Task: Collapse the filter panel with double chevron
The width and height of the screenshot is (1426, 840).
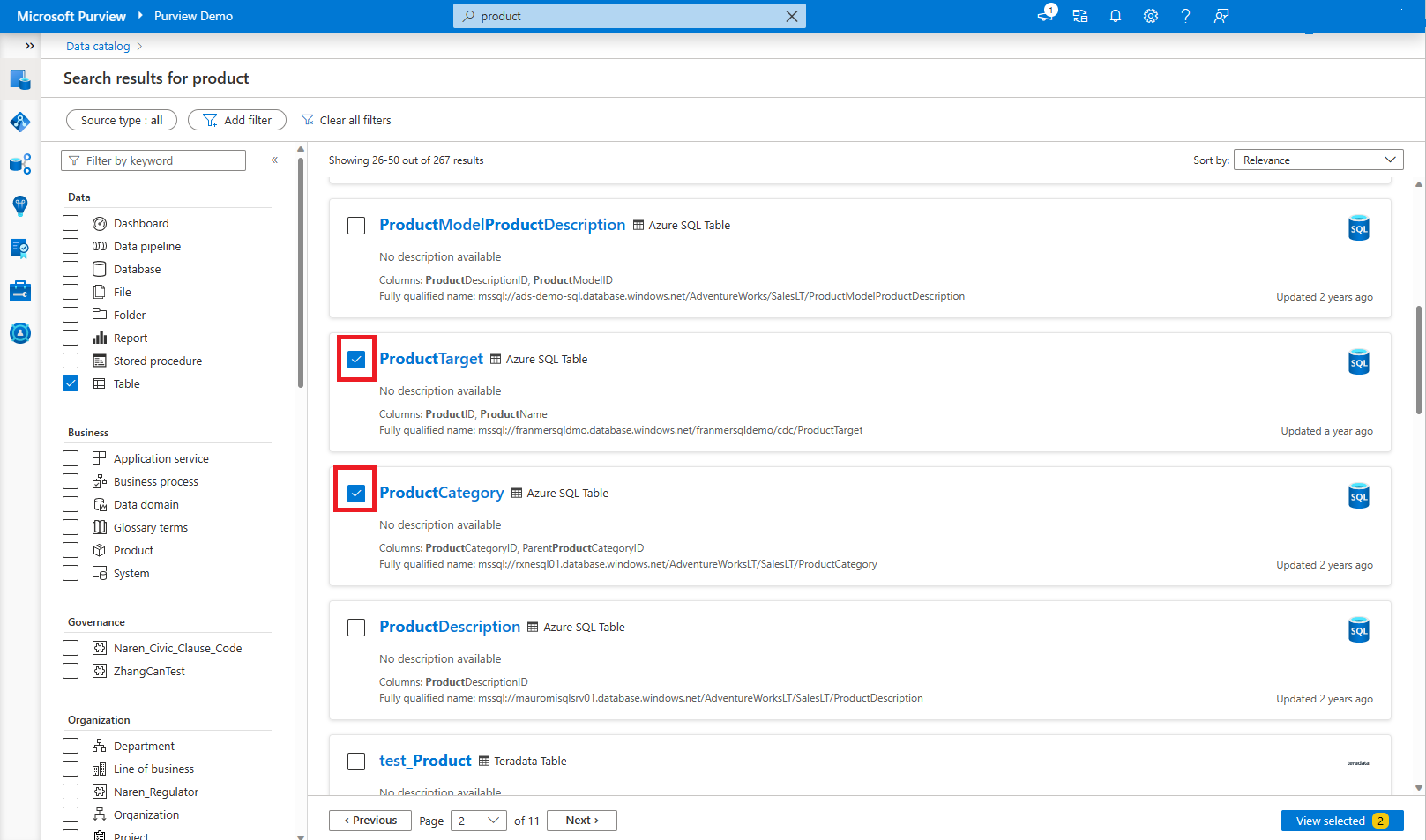Action: (274, 160)
